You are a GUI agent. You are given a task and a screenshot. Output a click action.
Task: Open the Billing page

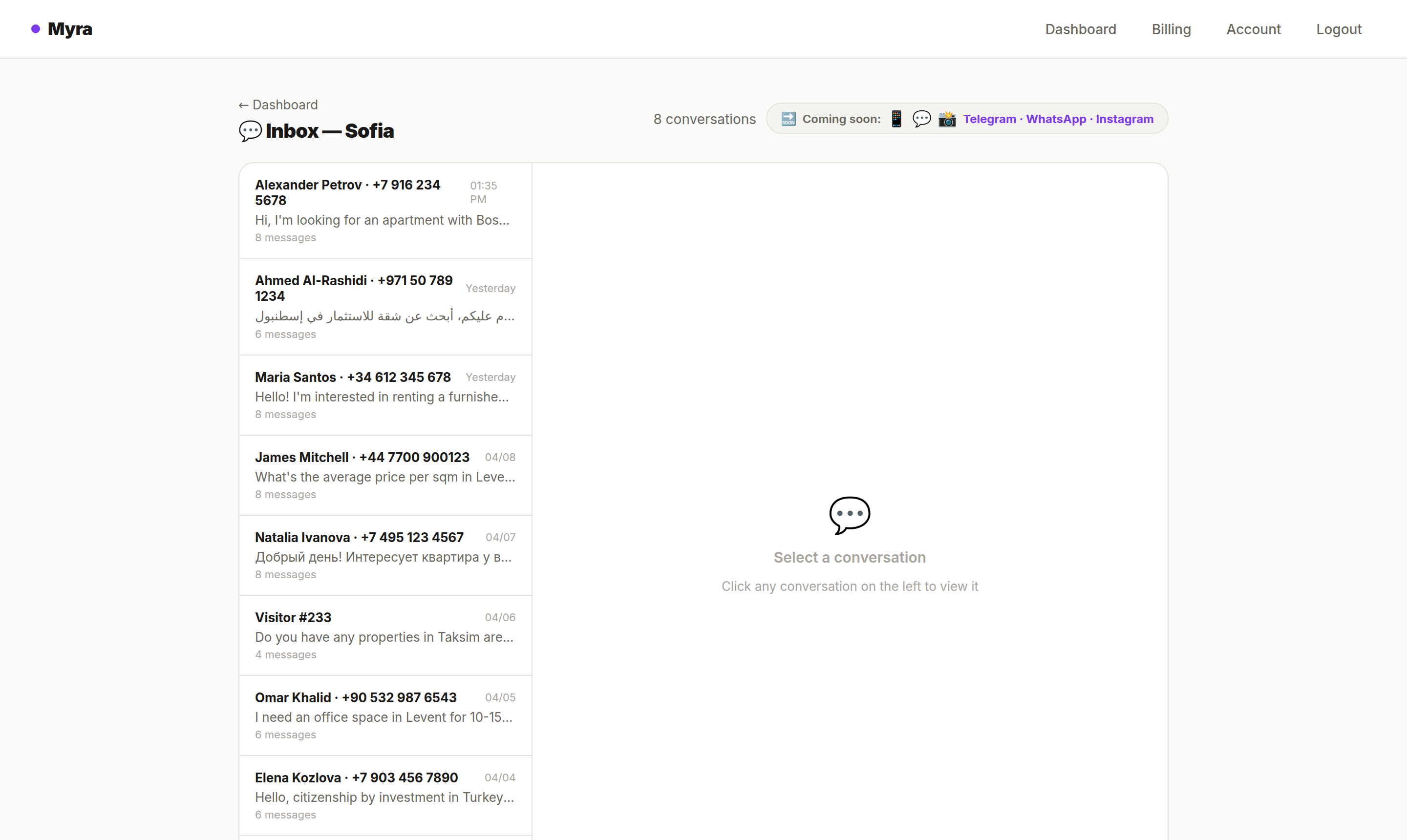click(x=1171, y=29)
